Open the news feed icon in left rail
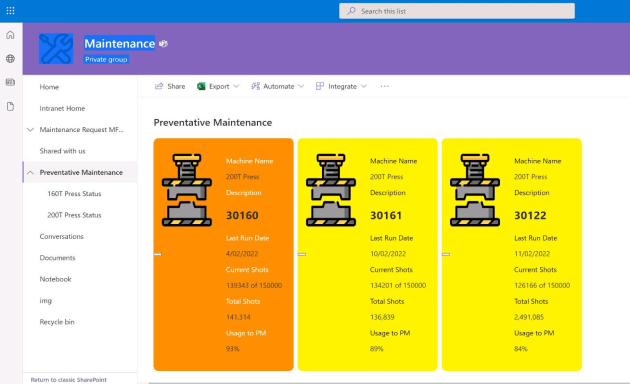The width and height of the screenshot is (630, 384). [10, 82]
